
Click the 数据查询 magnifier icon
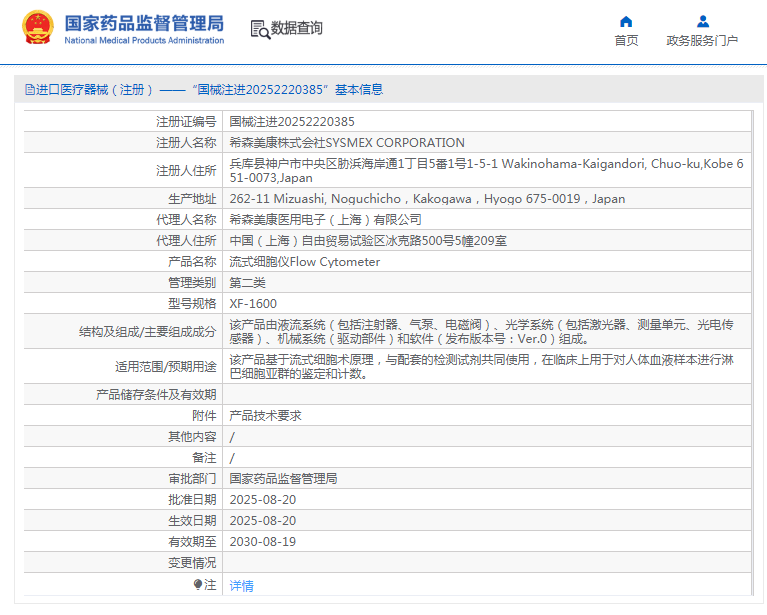click(x=259, y=29)
